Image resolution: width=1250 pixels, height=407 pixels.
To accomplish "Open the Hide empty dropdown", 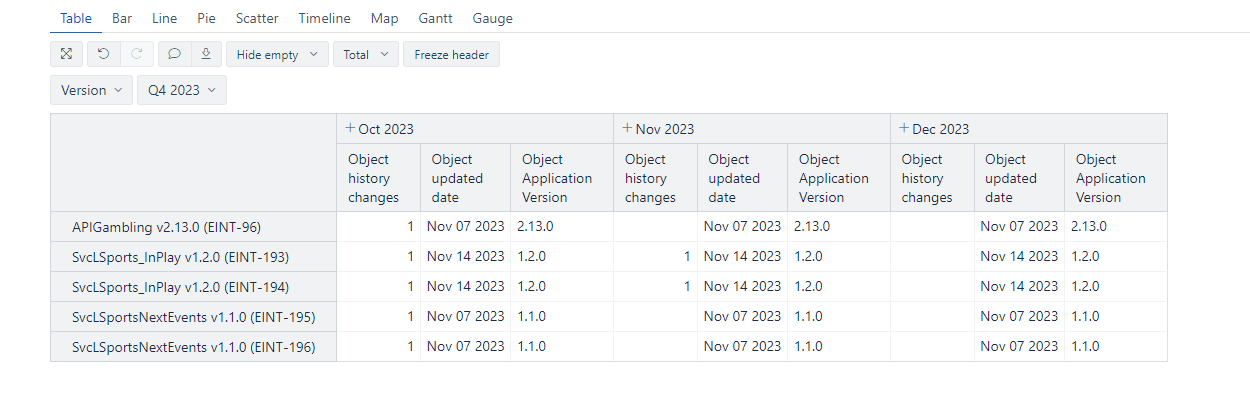I will tap(277, 54).
